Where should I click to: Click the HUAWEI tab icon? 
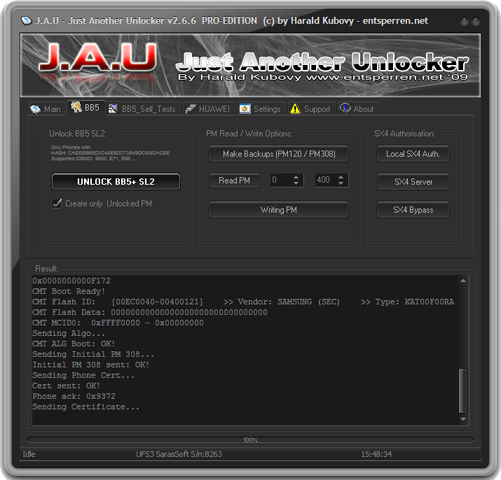point(191,109)
